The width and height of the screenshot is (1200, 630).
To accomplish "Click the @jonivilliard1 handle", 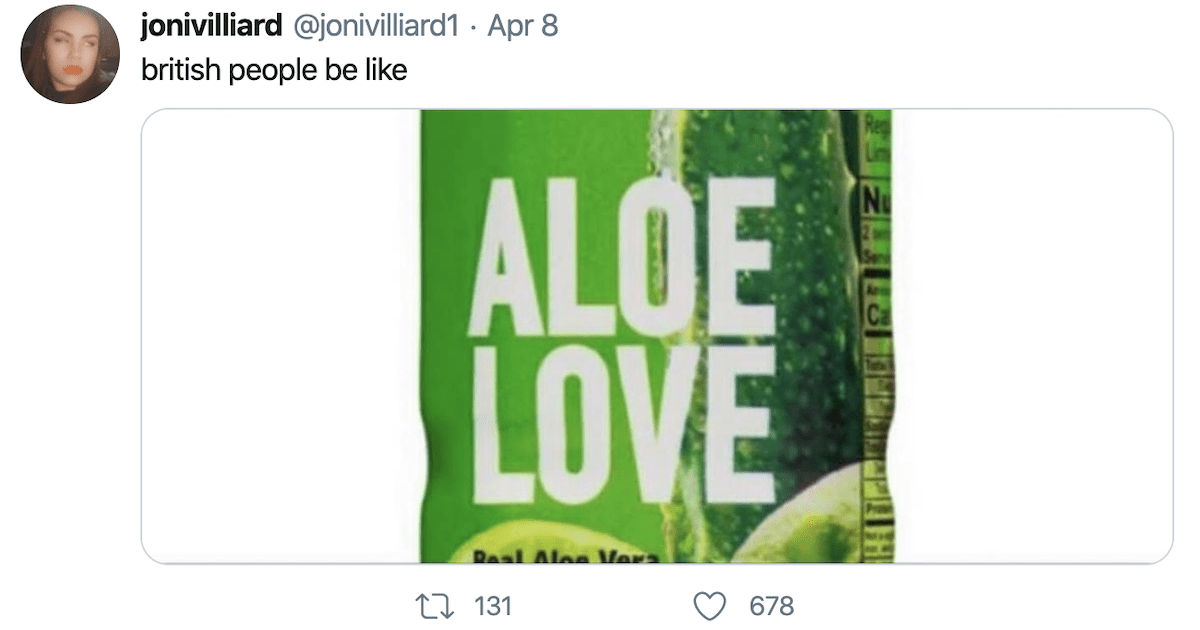I will (x=375, y=27).
